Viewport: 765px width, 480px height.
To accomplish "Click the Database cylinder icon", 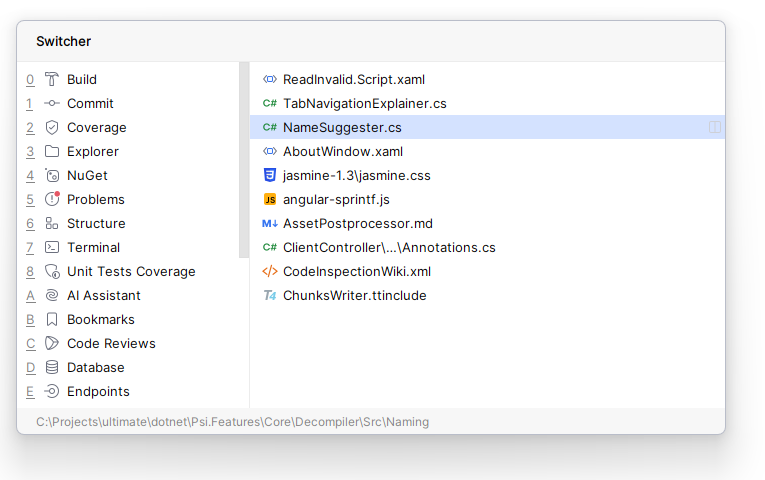I will (52, 368).
